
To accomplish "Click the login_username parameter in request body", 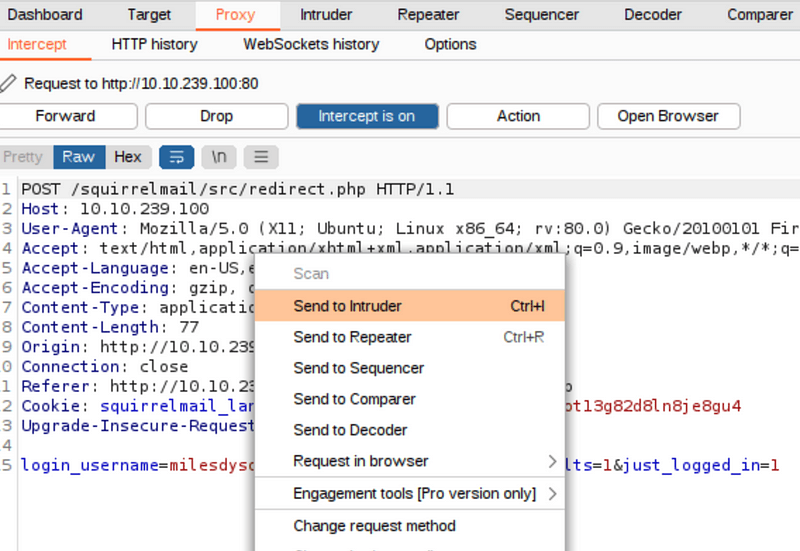I will click(x=91, y=465).
